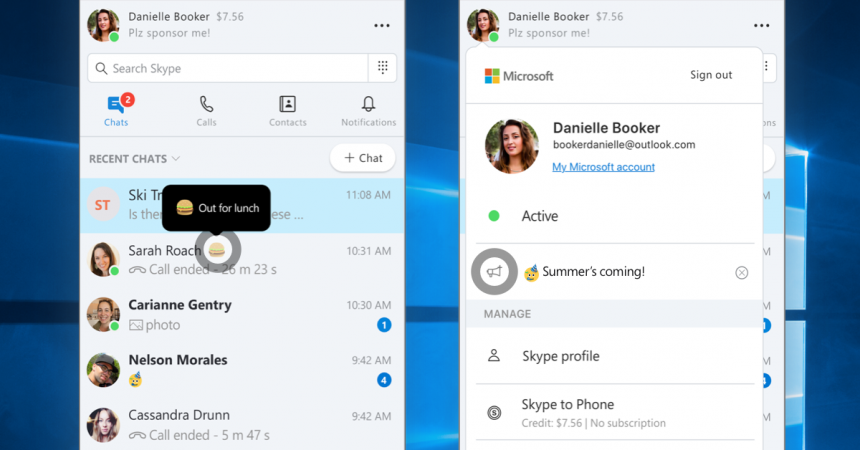
Task: Click the Skype credit icon beside Skype to Phone
Action: click(x=494, y=413)
